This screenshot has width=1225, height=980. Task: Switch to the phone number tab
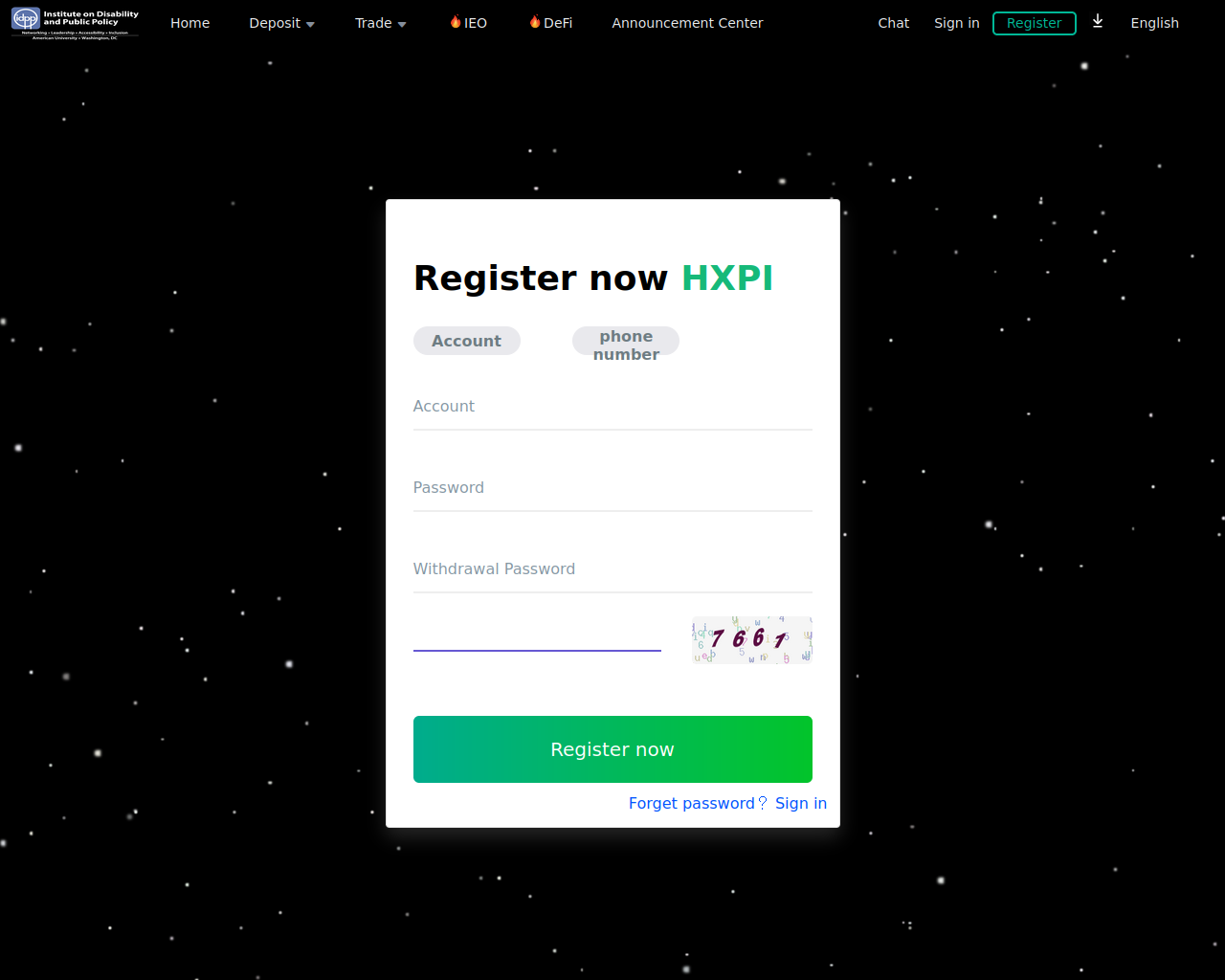[626, 342]
